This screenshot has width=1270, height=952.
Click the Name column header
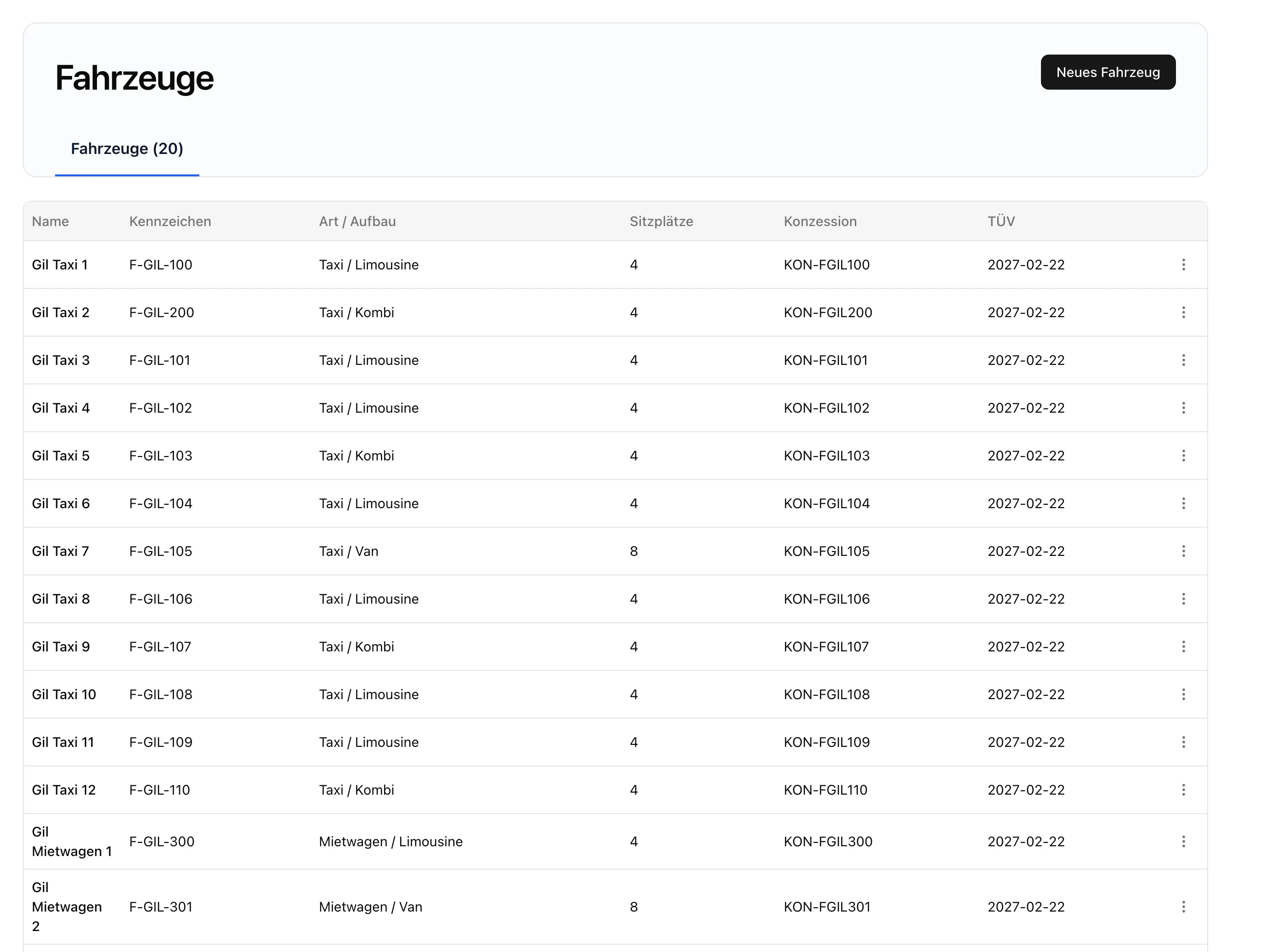pyautogui.click(x=51, y=222)
